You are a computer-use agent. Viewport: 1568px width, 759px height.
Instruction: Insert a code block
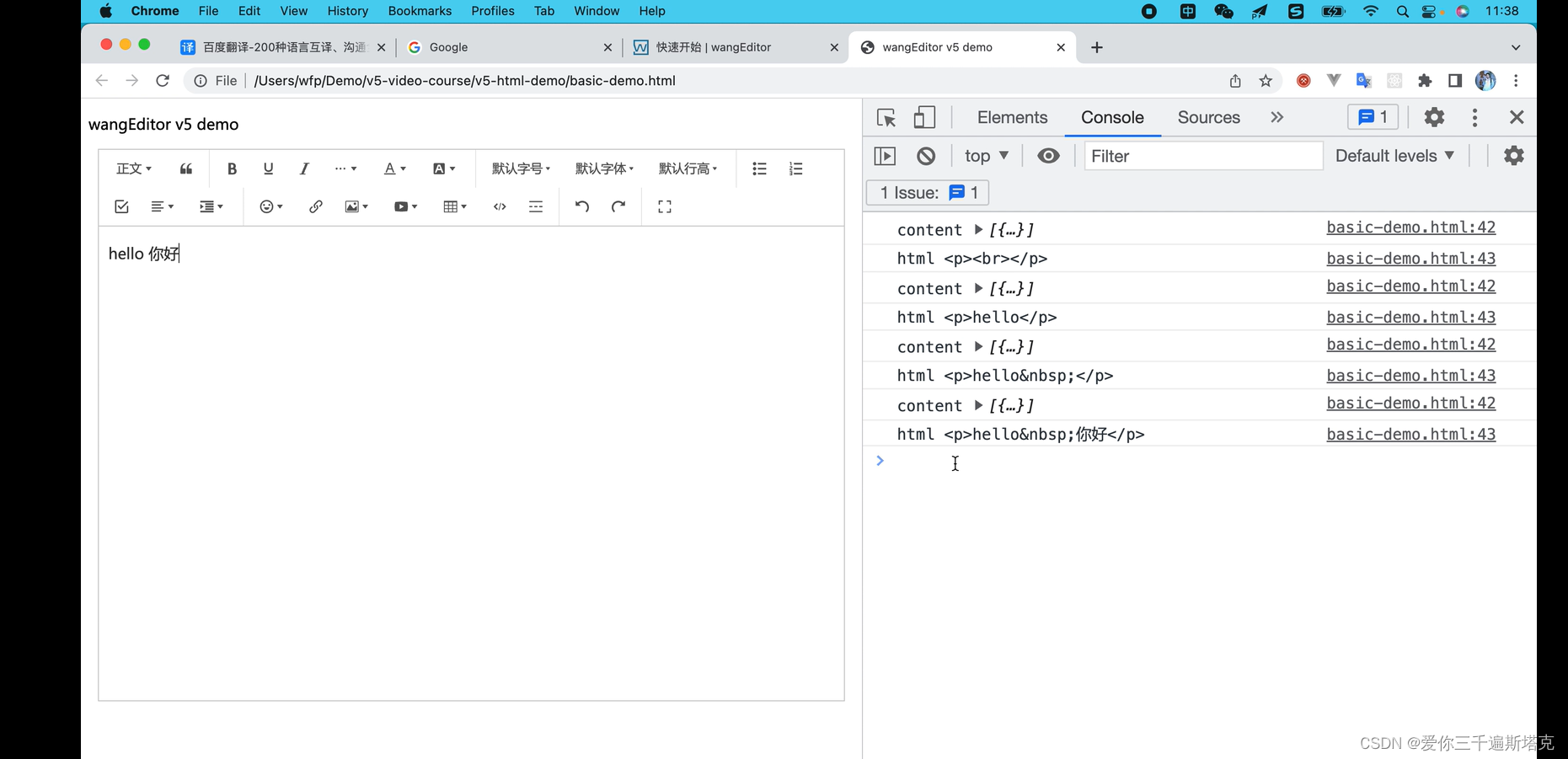[499, 206]
